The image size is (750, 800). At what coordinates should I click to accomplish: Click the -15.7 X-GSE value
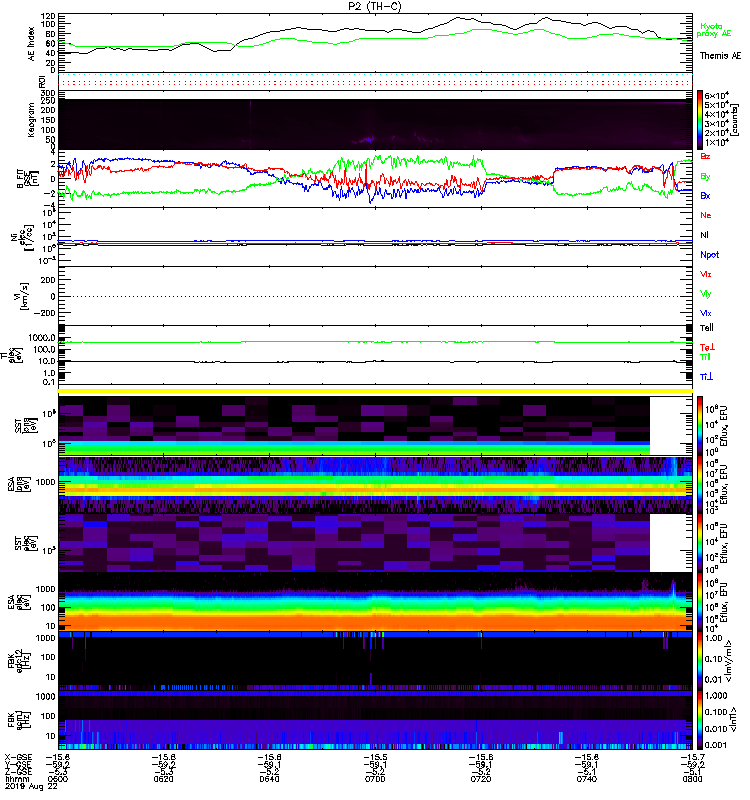[x=692, y=758]
